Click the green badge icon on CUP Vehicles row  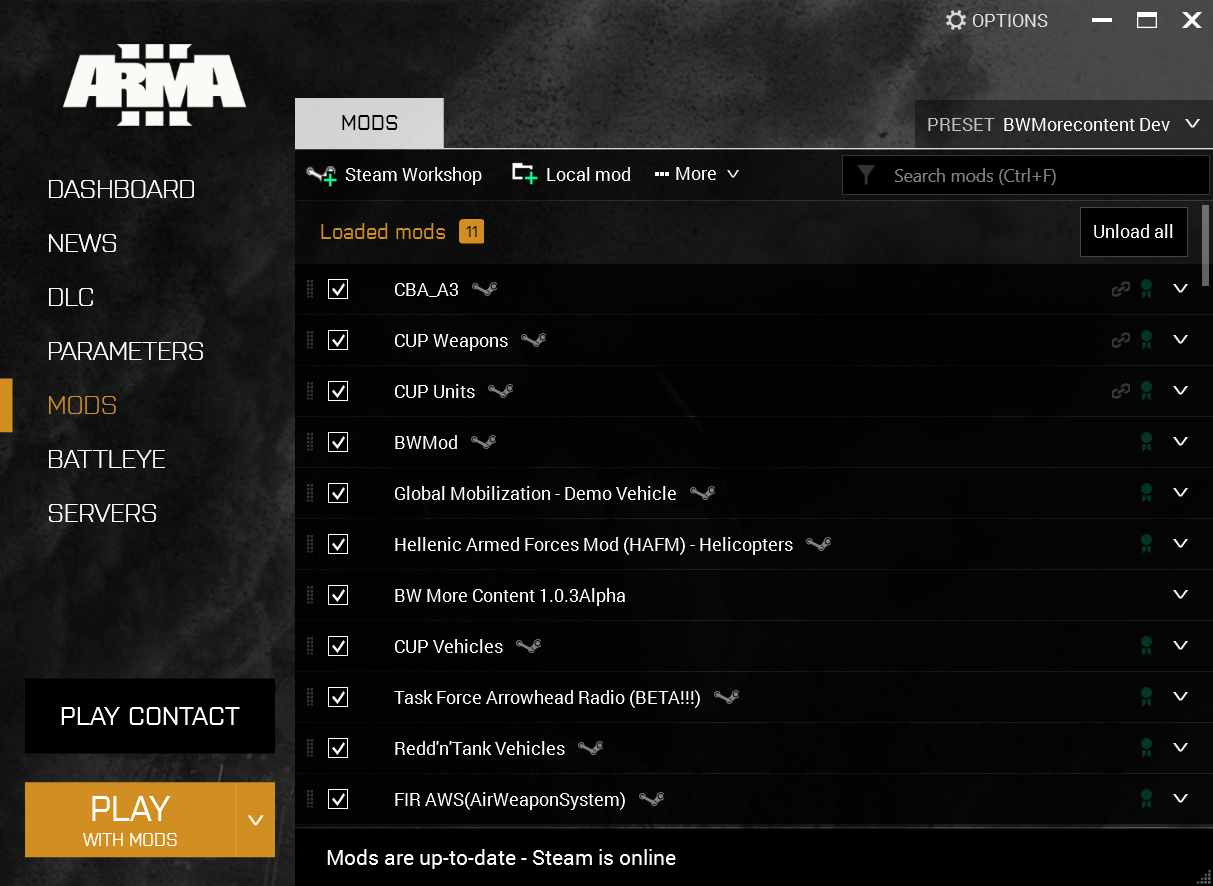pyautogui.click(x=1147, y=646)
